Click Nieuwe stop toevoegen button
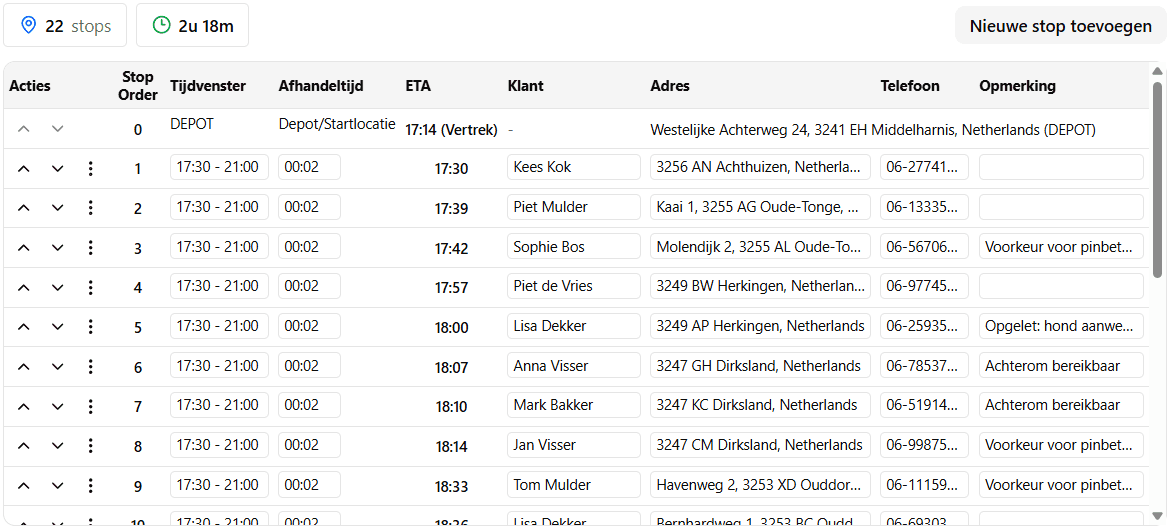Screen dimensions: 1171x532 [1060, 26]
